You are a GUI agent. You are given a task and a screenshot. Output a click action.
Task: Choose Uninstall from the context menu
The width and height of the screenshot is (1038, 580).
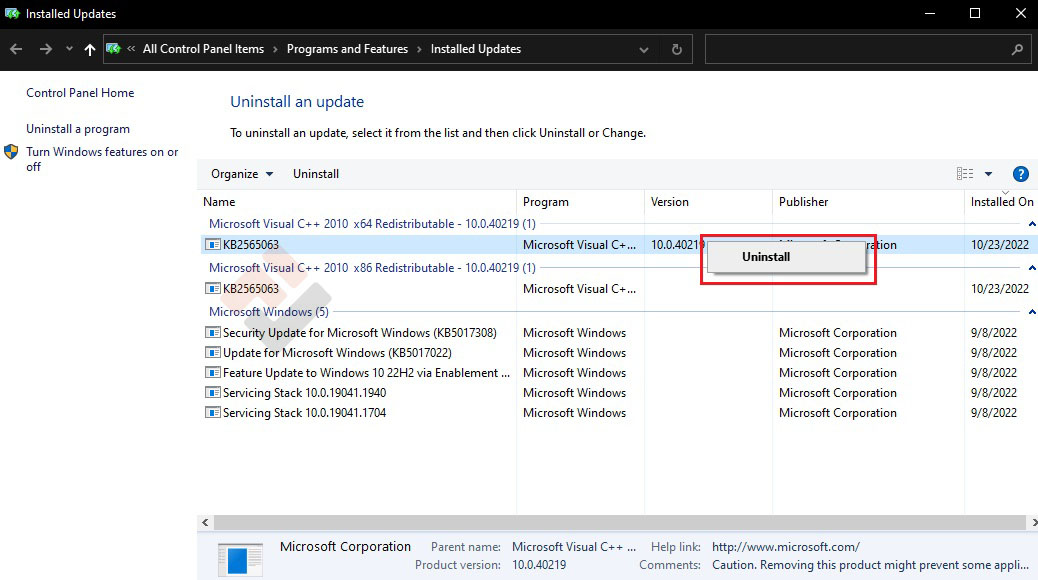click(x=766, y=257)
